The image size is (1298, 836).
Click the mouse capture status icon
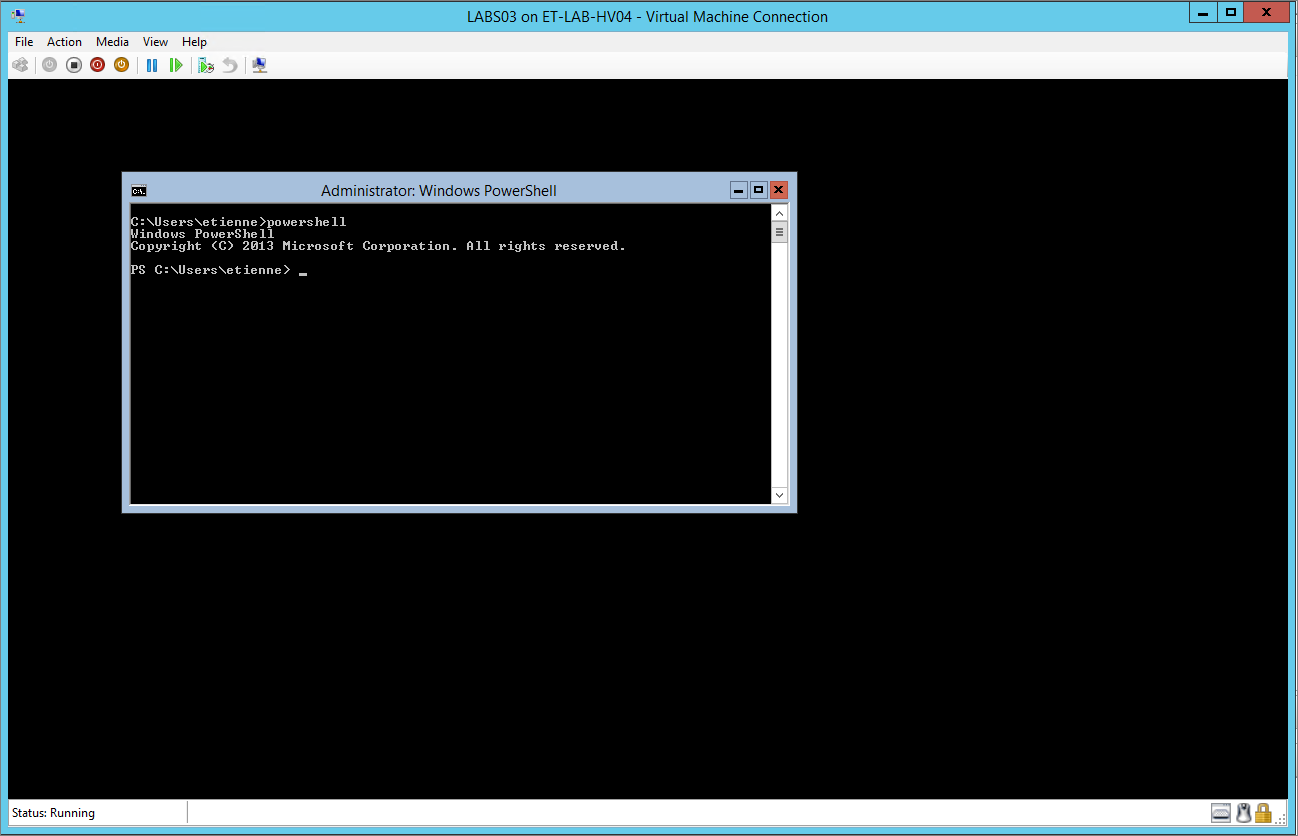point(1243,812)
